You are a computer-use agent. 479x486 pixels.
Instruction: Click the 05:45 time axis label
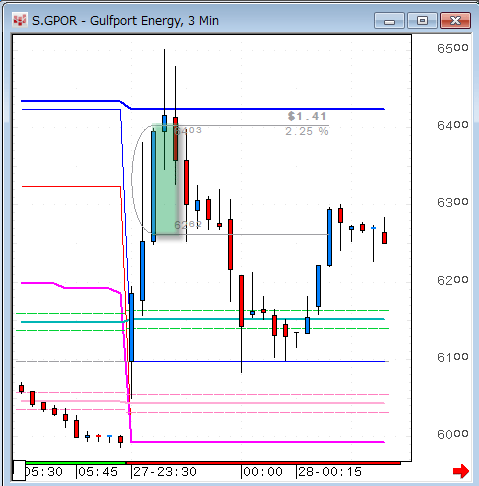click(x=98, y=472)
